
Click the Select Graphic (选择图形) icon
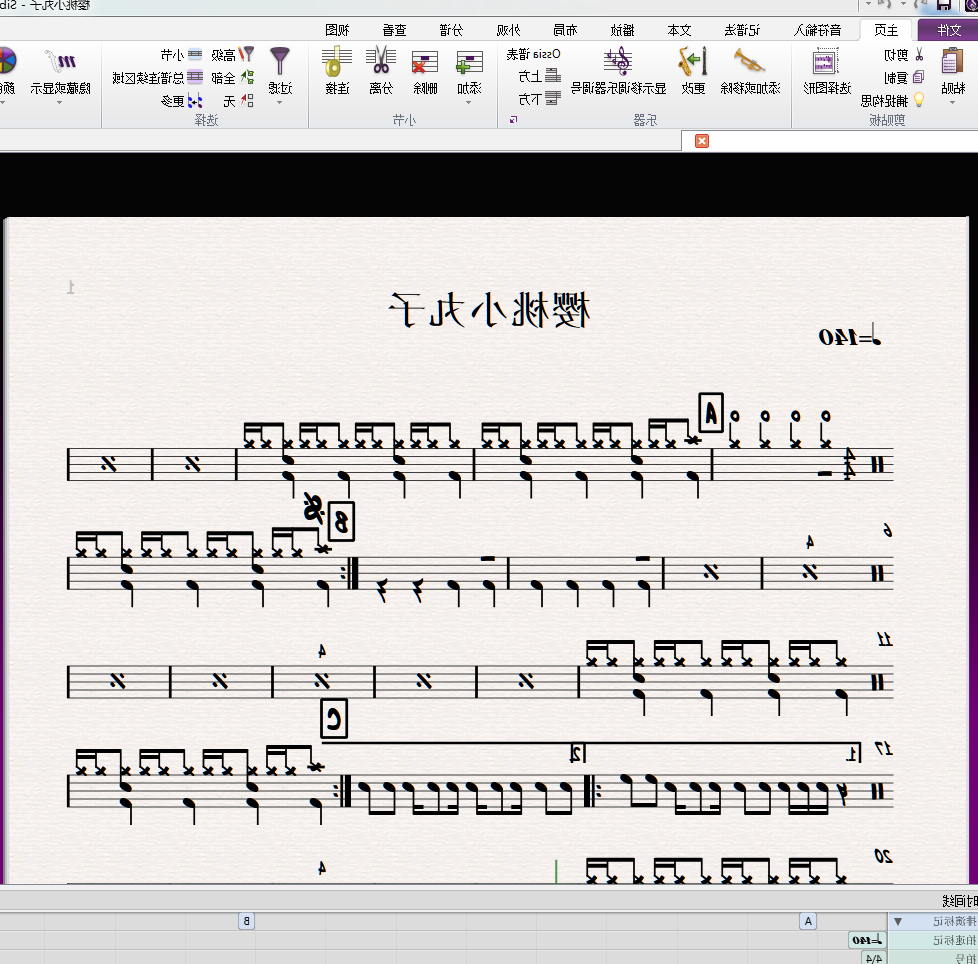click(x=826, y=62)
